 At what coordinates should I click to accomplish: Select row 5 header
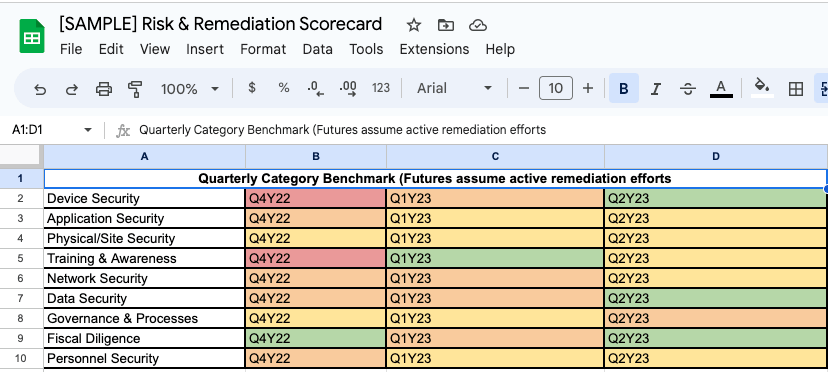pyautogui.click(x=21, y=258)
